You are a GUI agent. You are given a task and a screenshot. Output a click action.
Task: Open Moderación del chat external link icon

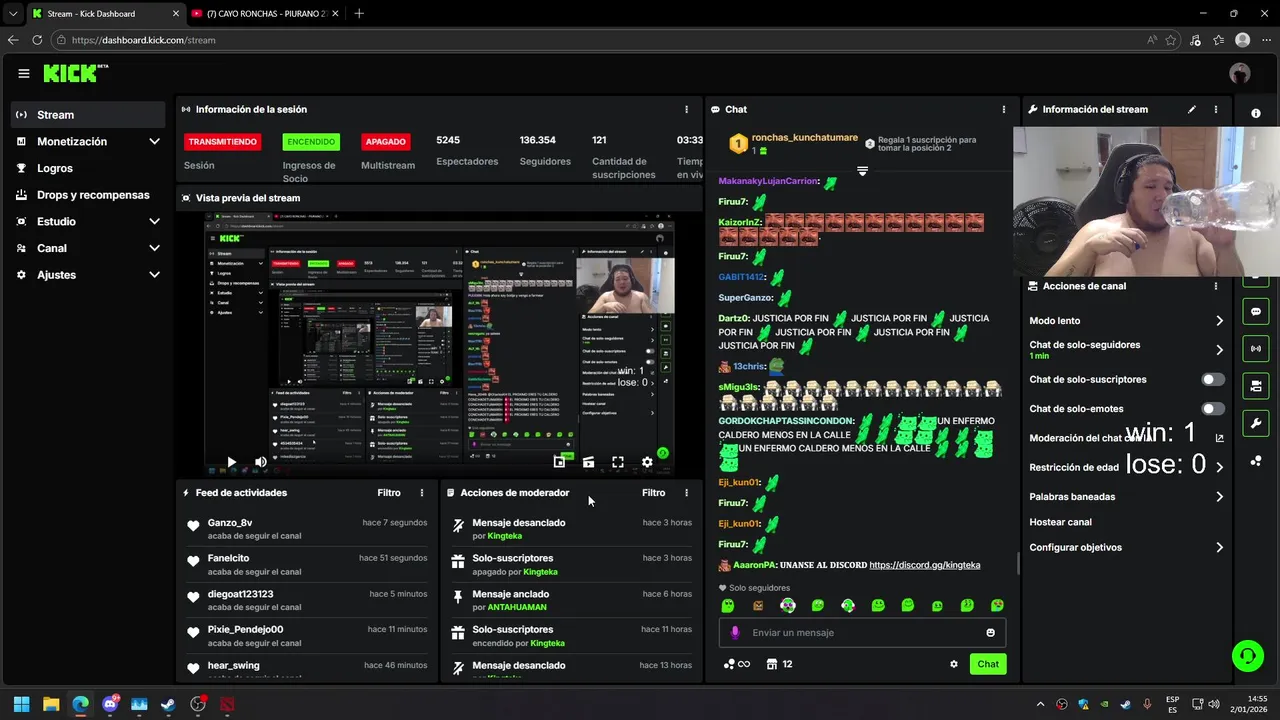[x=1219, y=438]
